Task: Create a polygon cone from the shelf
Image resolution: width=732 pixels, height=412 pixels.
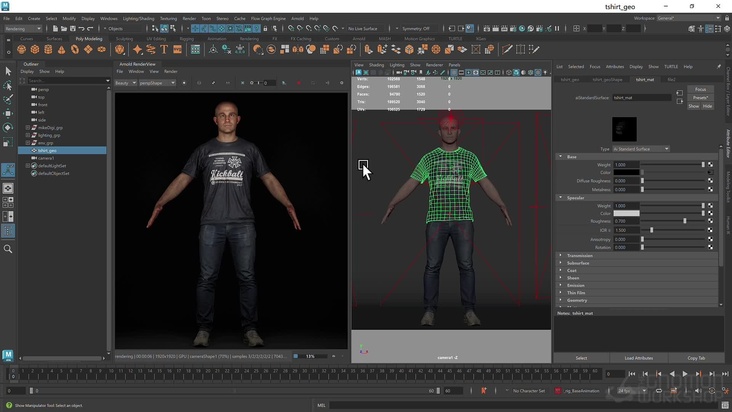Action: 62,49
